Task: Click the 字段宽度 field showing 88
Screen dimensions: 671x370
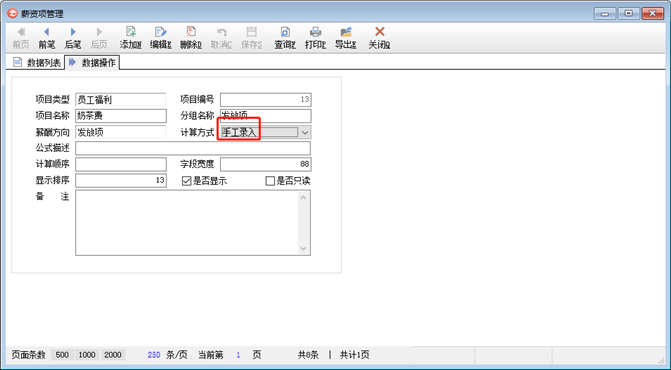Action: point(265,164)
